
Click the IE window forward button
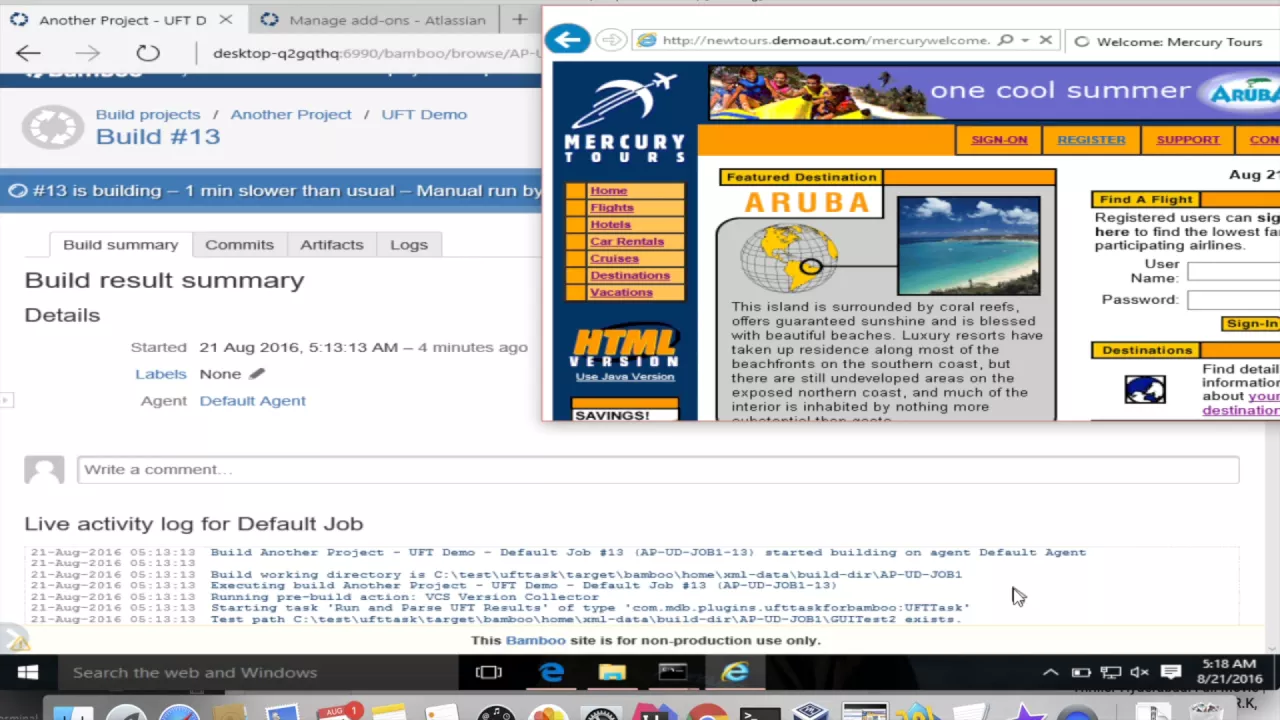click(x=610, y=40)
